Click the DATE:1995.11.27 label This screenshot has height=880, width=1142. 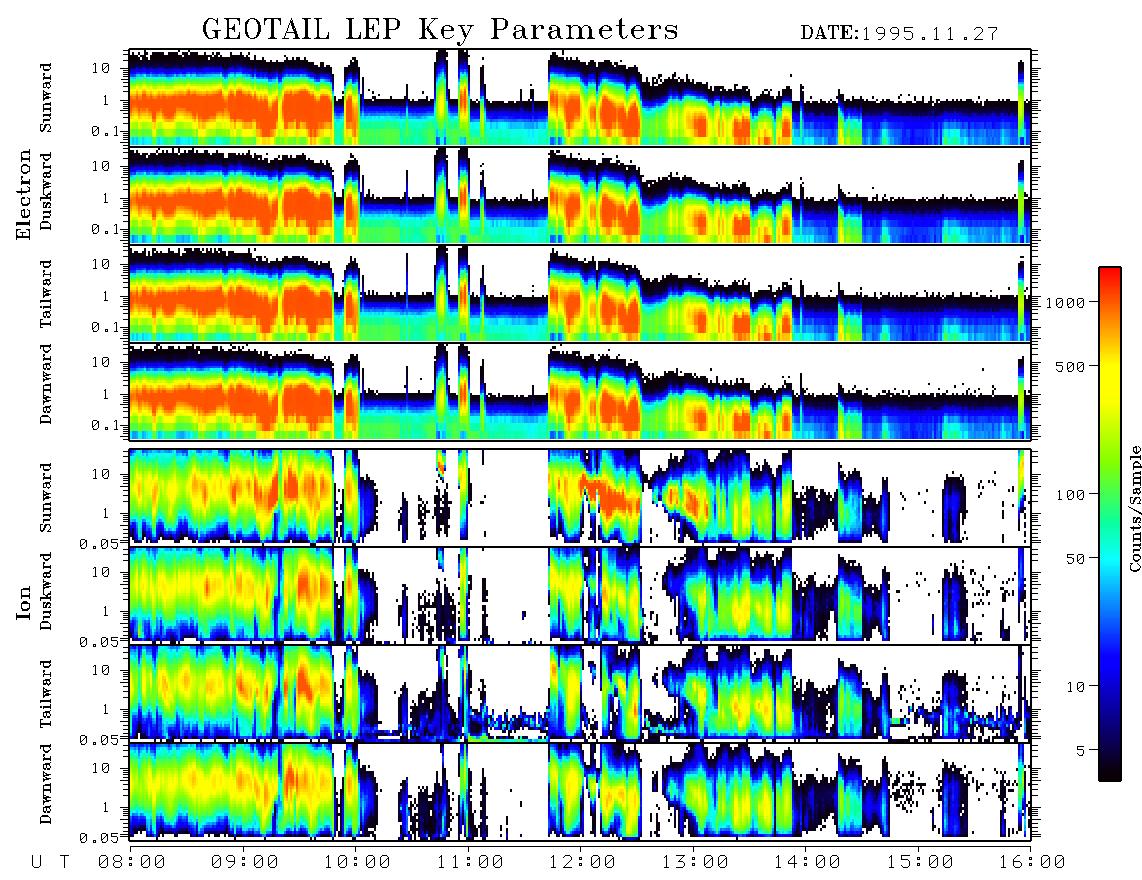[899, 34]
